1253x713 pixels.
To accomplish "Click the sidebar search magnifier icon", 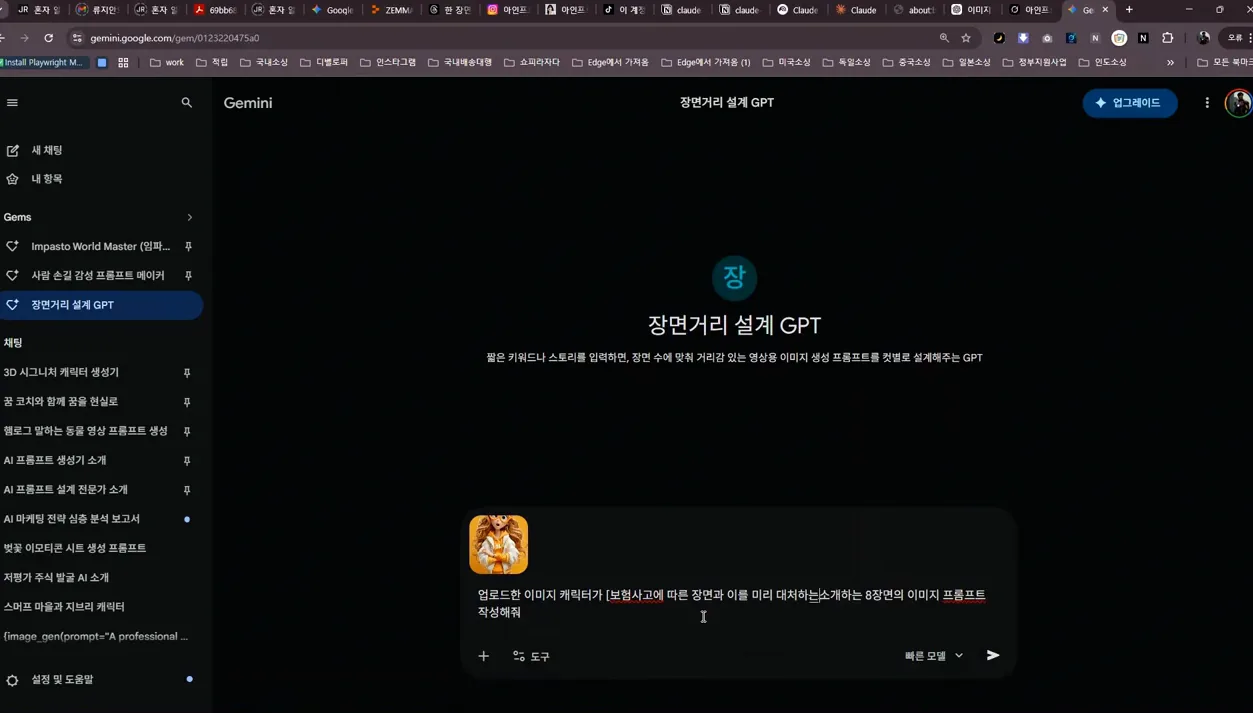I will [186, 103].
